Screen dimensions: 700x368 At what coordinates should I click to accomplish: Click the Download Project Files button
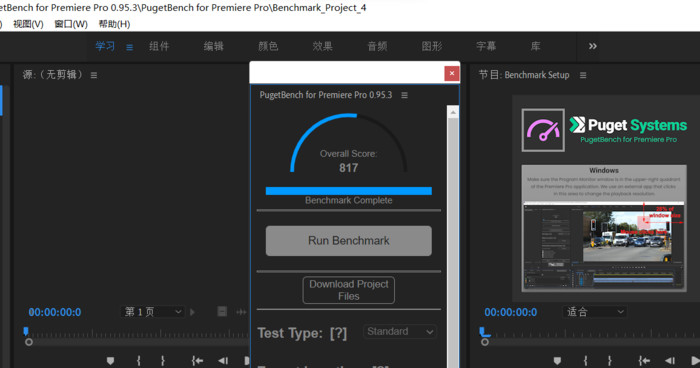point(349,290)
